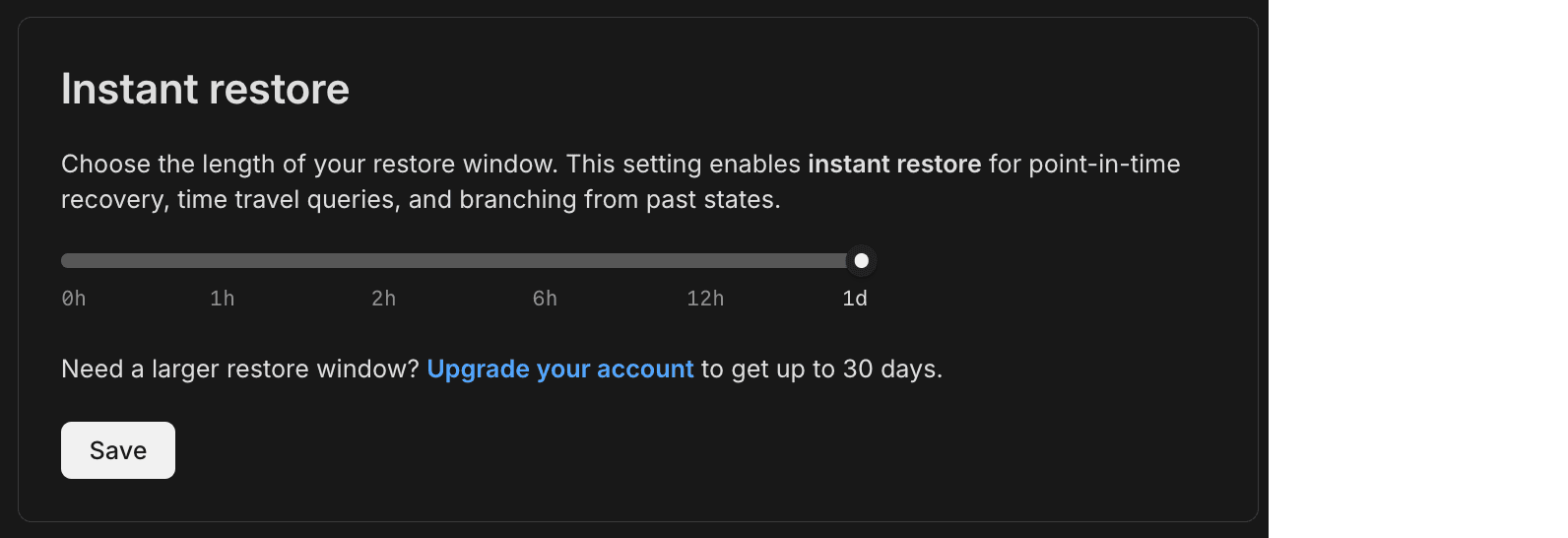Viewport: 1568px width, 538px height.
Task: Click the Instant restore heading
Action: pos(205,90)
